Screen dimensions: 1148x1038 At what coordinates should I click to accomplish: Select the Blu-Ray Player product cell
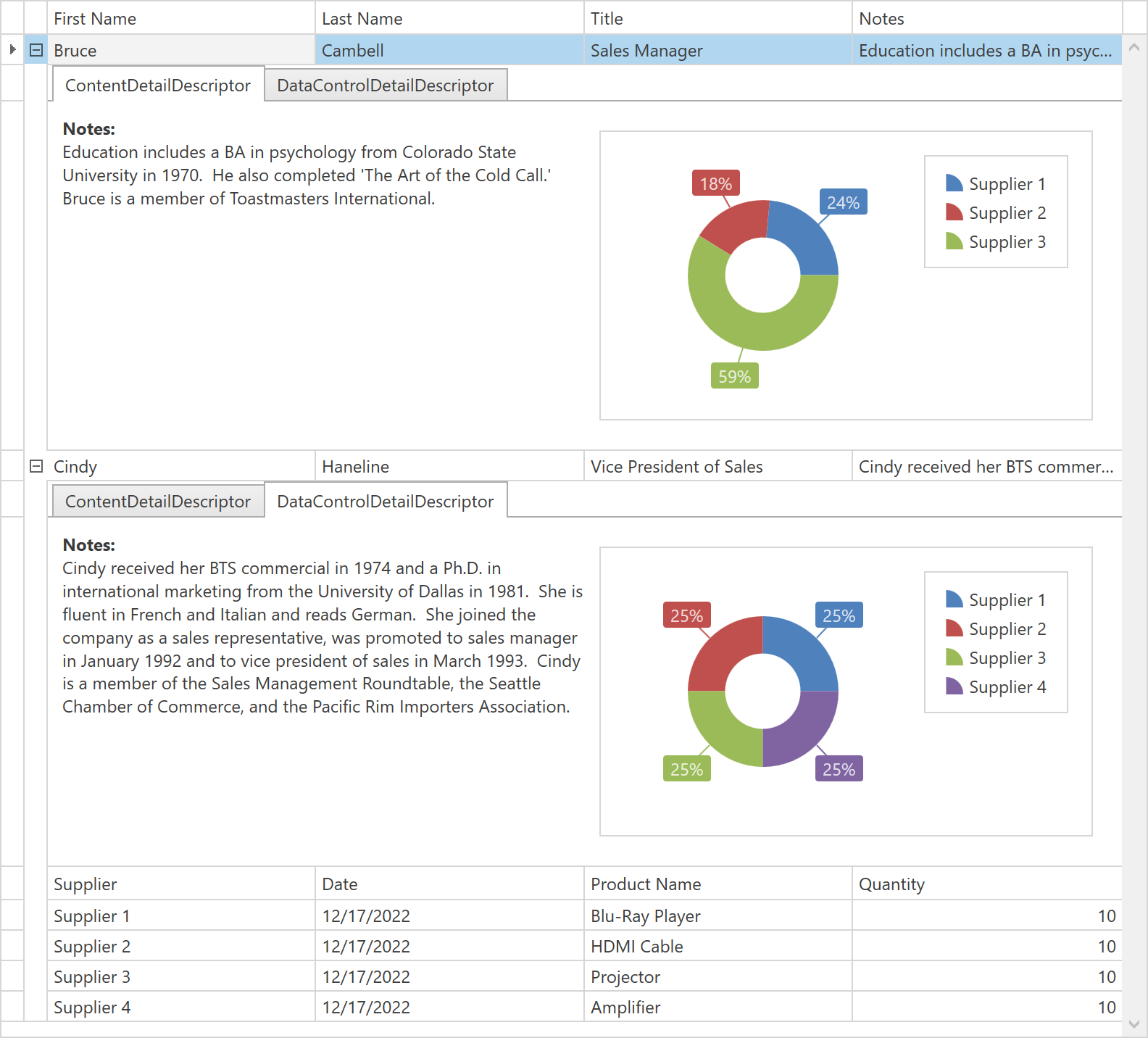(x=717, y=916)
